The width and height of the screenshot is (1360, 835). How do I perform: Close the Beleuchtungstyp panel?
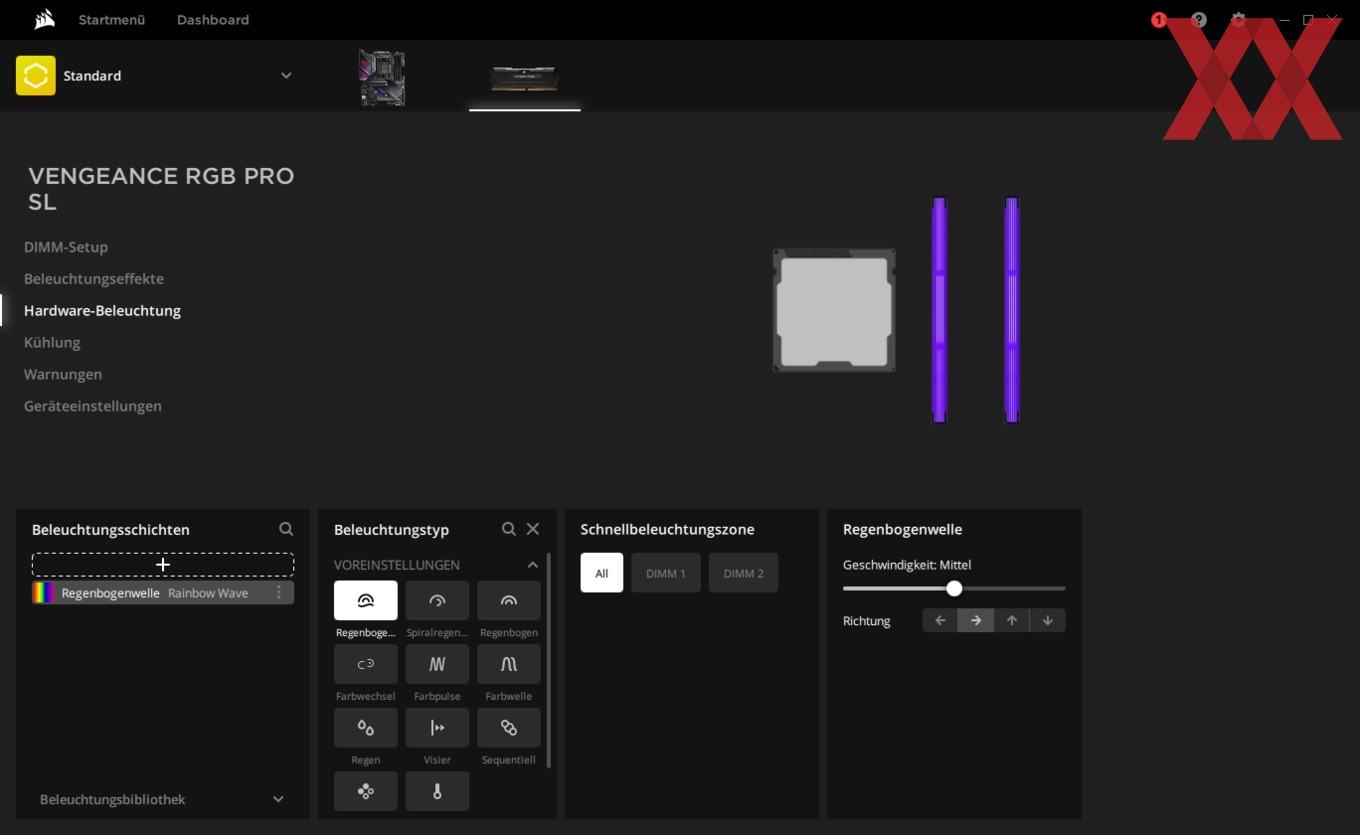tap(533, 529)
